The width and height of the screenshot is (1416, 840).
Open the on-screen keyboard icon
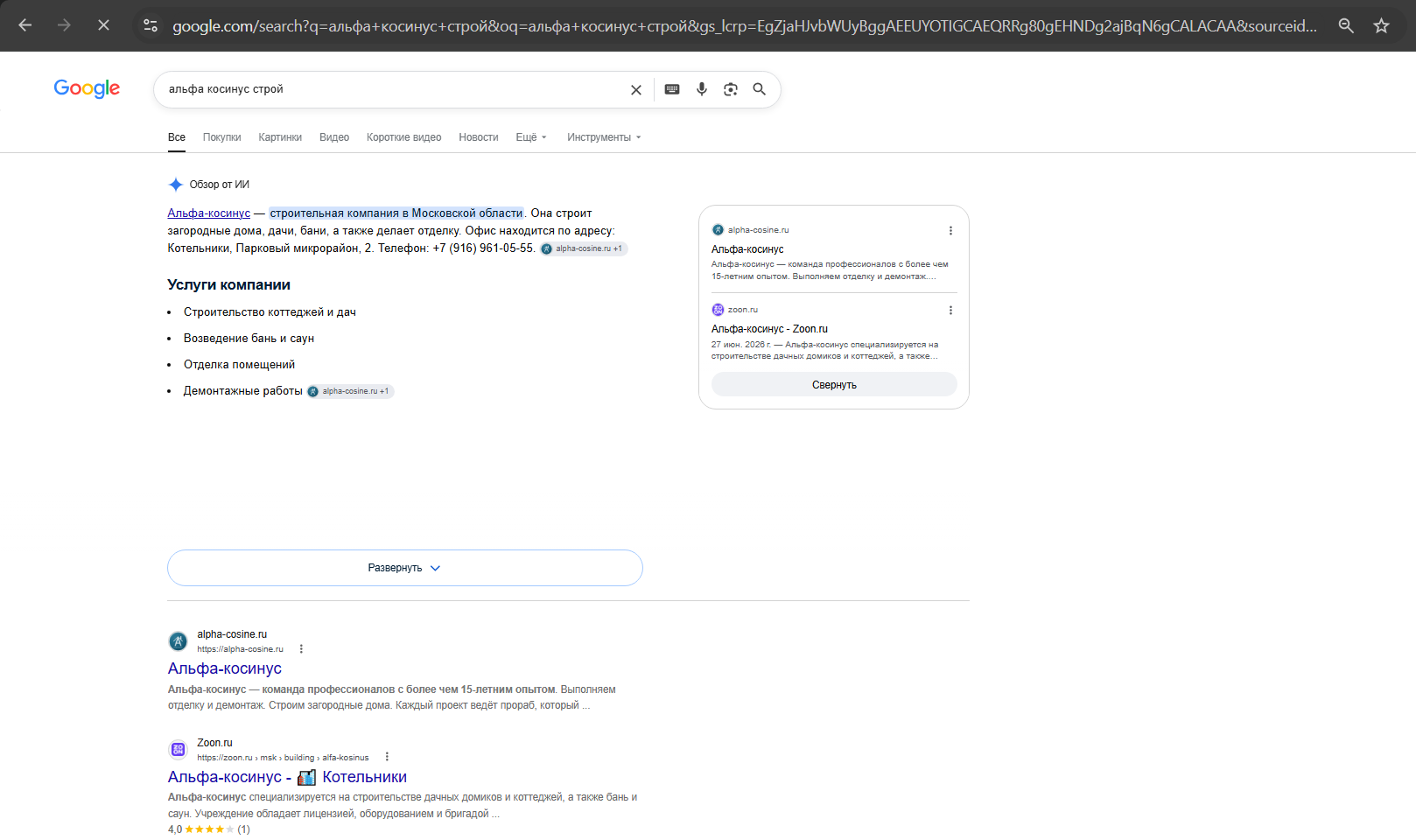672,89
